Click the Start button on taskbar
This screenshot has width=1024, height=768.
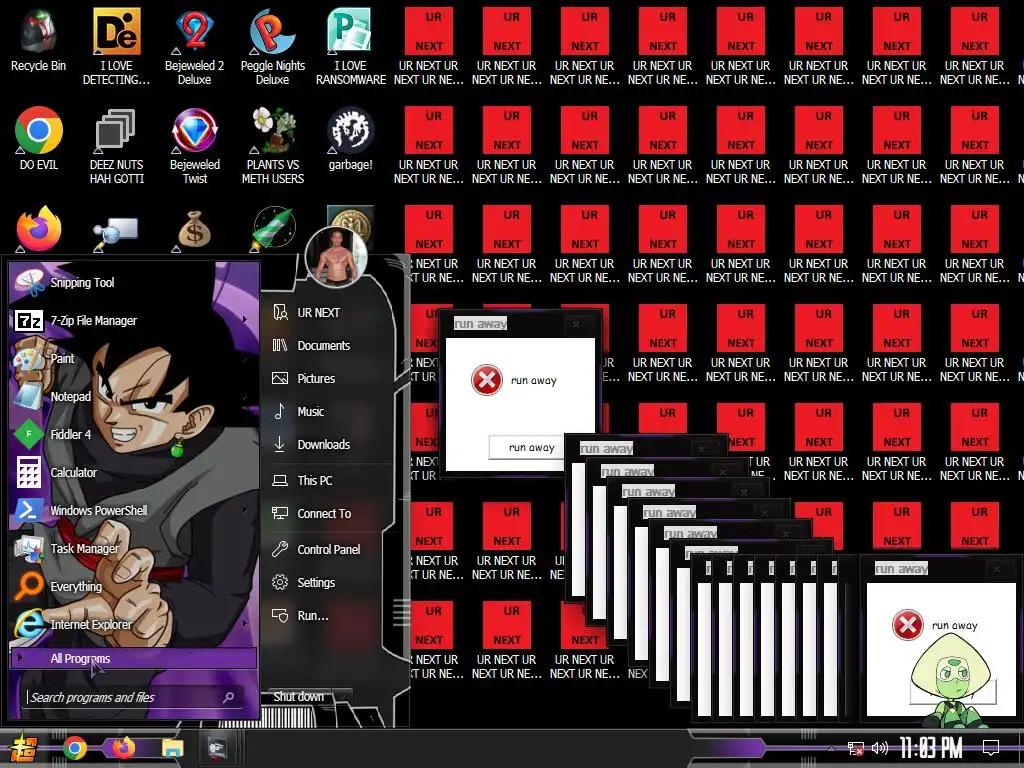24,748
